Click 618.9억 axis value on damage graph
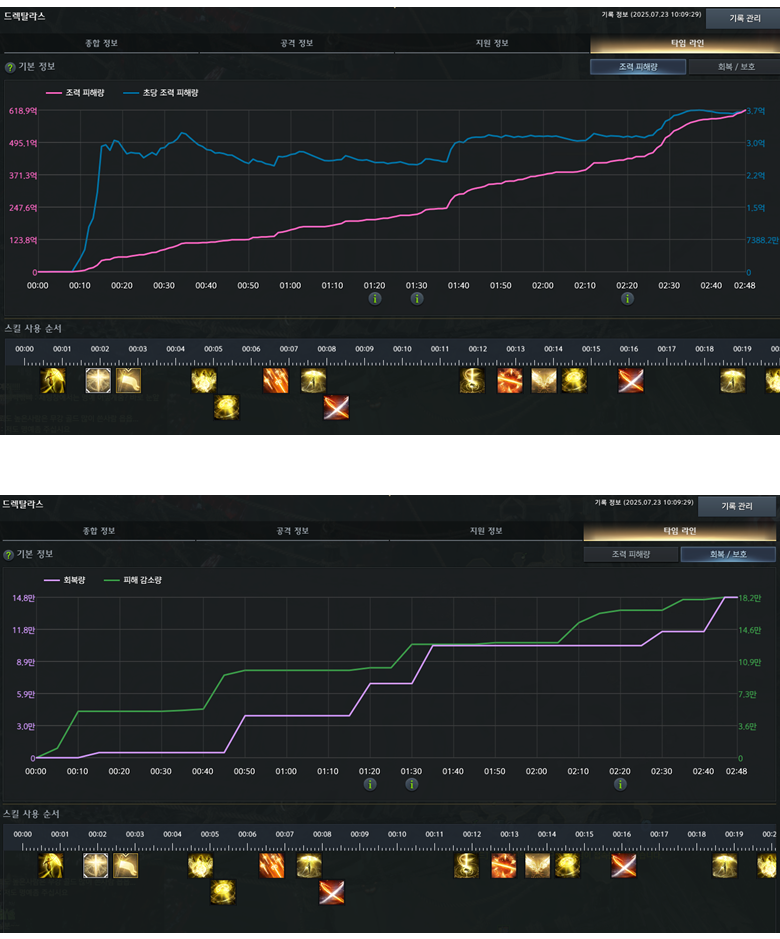 [x=23, y=111]
